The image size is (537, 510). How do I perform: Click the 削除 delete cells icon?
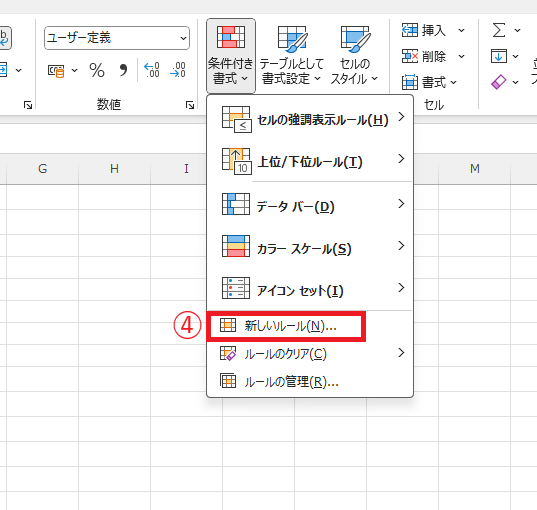[x=410, y=56]
